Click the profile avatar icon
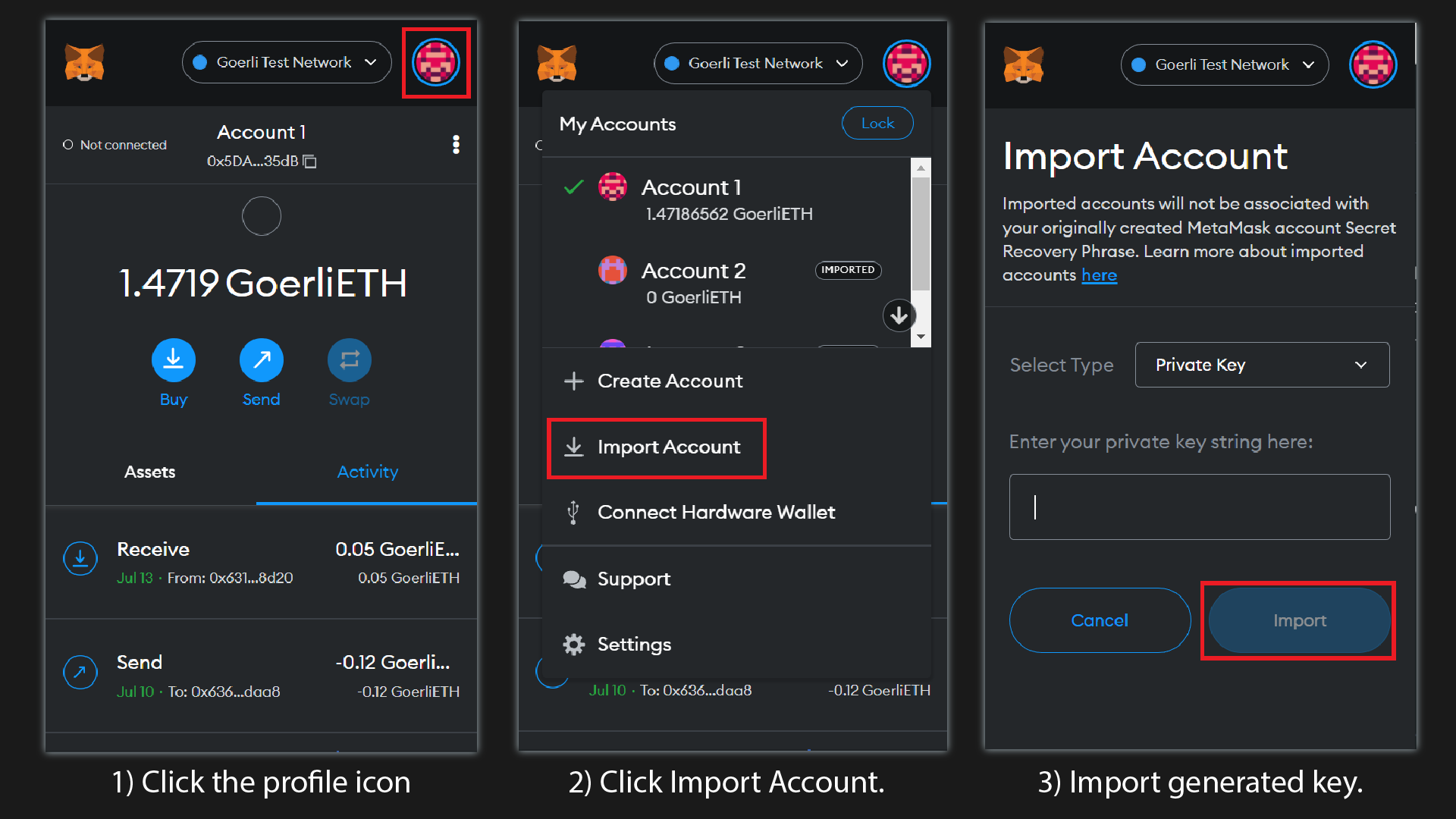Screen dimensions: 1456x819 coord(436,62)
